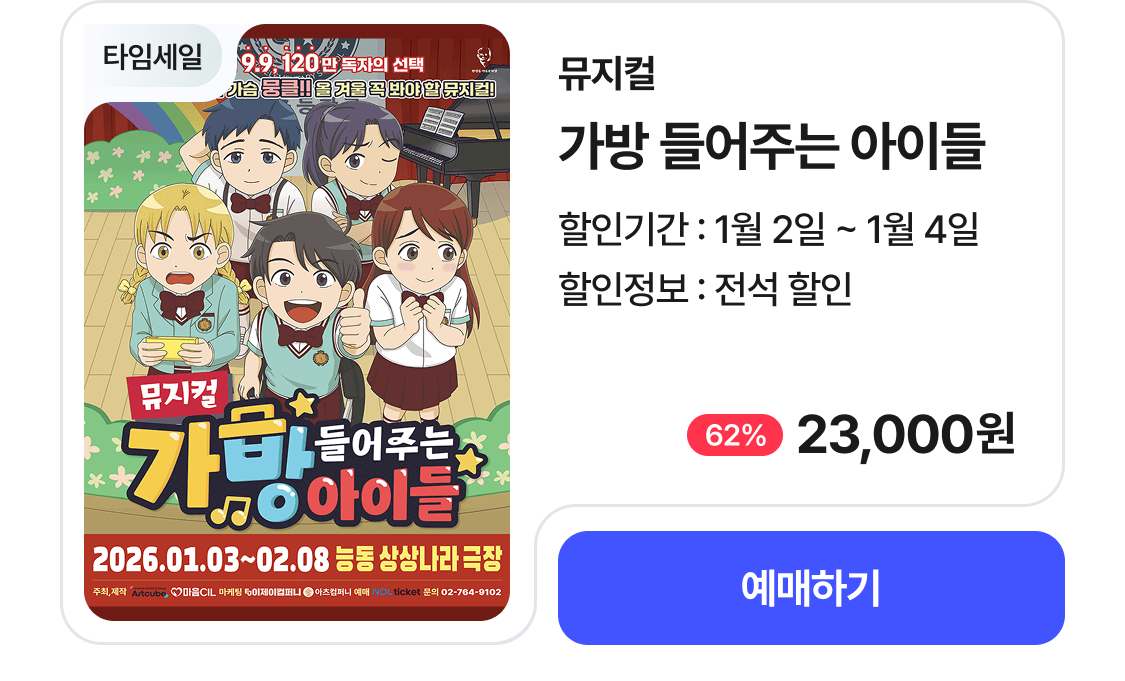
Task: Click the Artcube logo on the poster
Action: pos(149,593)
